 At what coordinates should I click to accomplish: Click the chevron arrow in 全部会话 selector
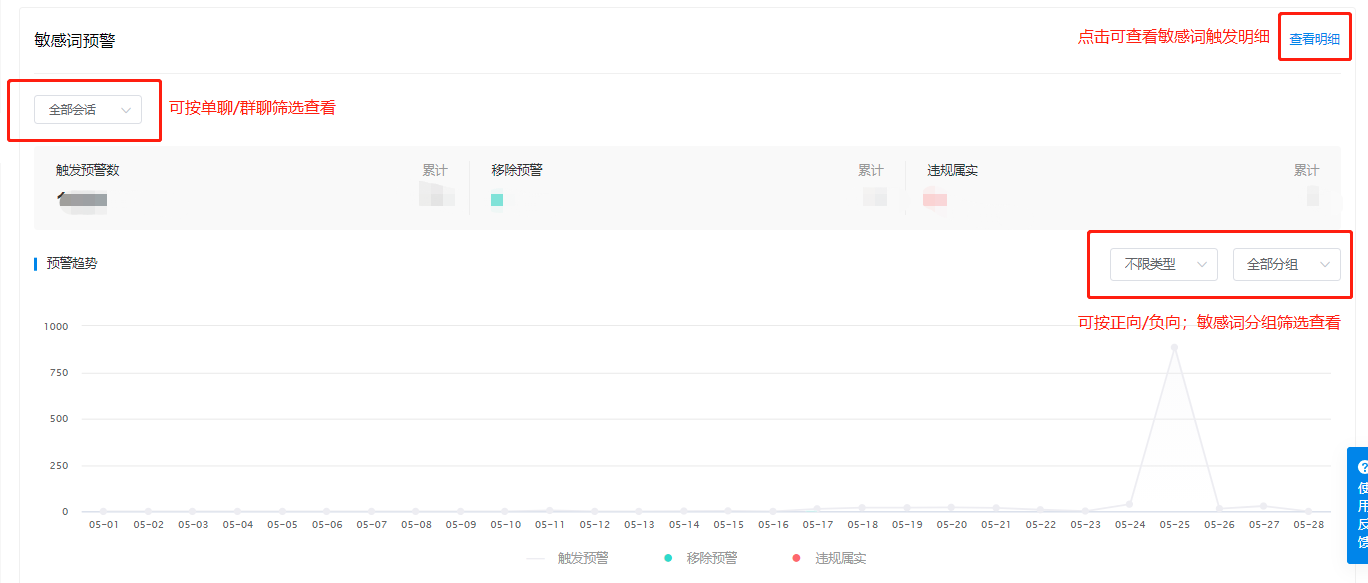pos(126,110)
